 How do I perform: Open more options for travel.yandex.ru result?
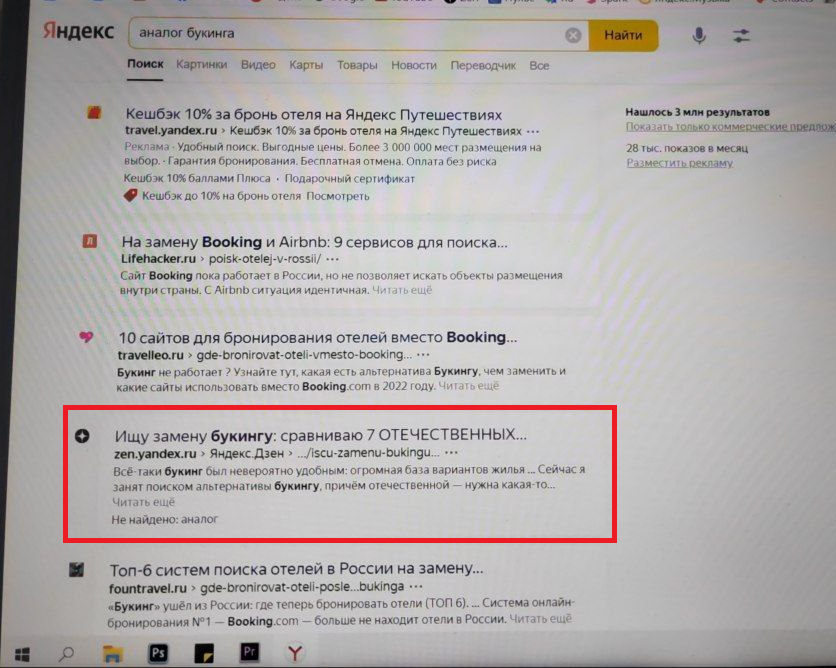tap(532, 131)
